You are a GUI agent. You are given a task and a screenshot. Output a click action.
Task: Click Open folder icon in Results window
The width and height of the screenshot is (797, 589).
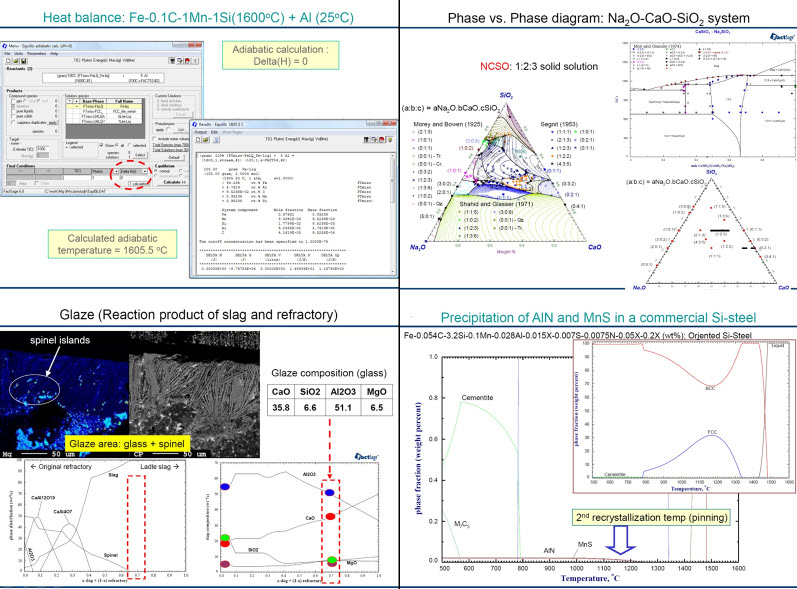coord(206,140)
